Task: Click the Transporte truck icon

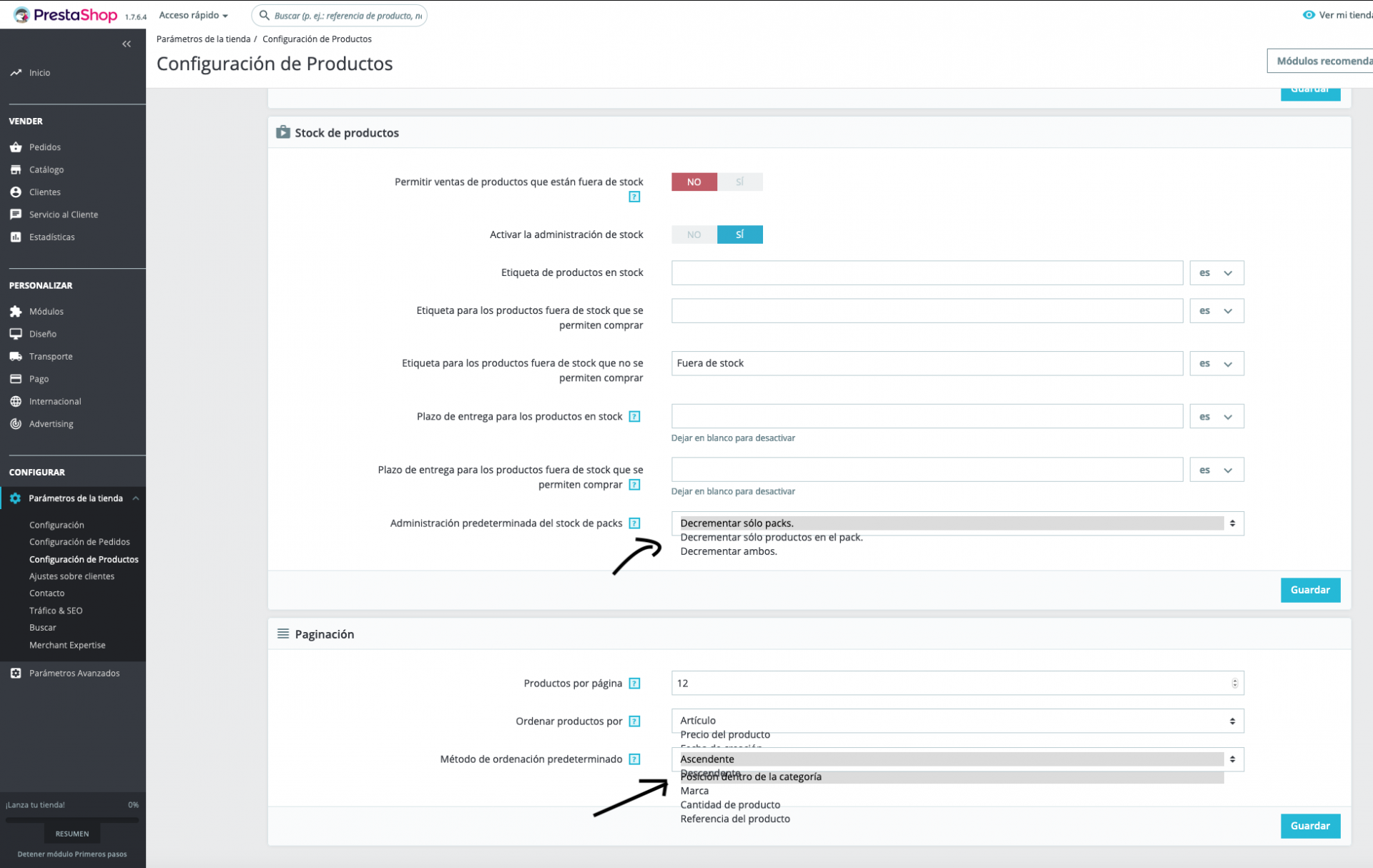Action: coord(16,356)
